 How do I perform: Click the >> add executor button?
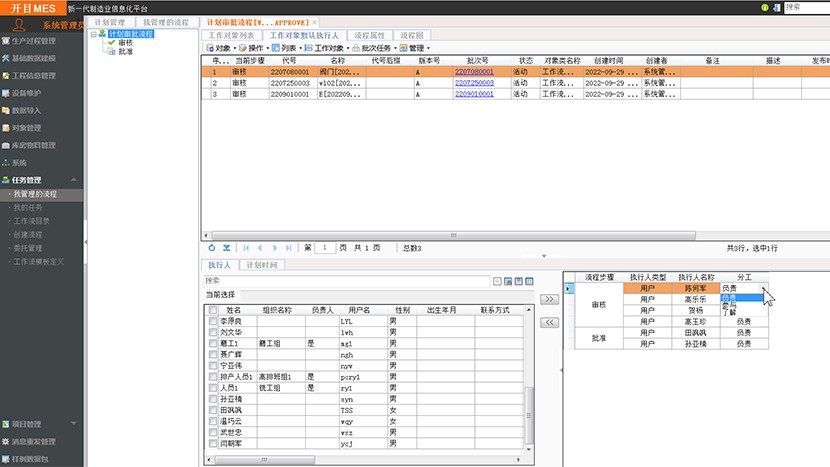pyautogui.click(x=549, y=298)
